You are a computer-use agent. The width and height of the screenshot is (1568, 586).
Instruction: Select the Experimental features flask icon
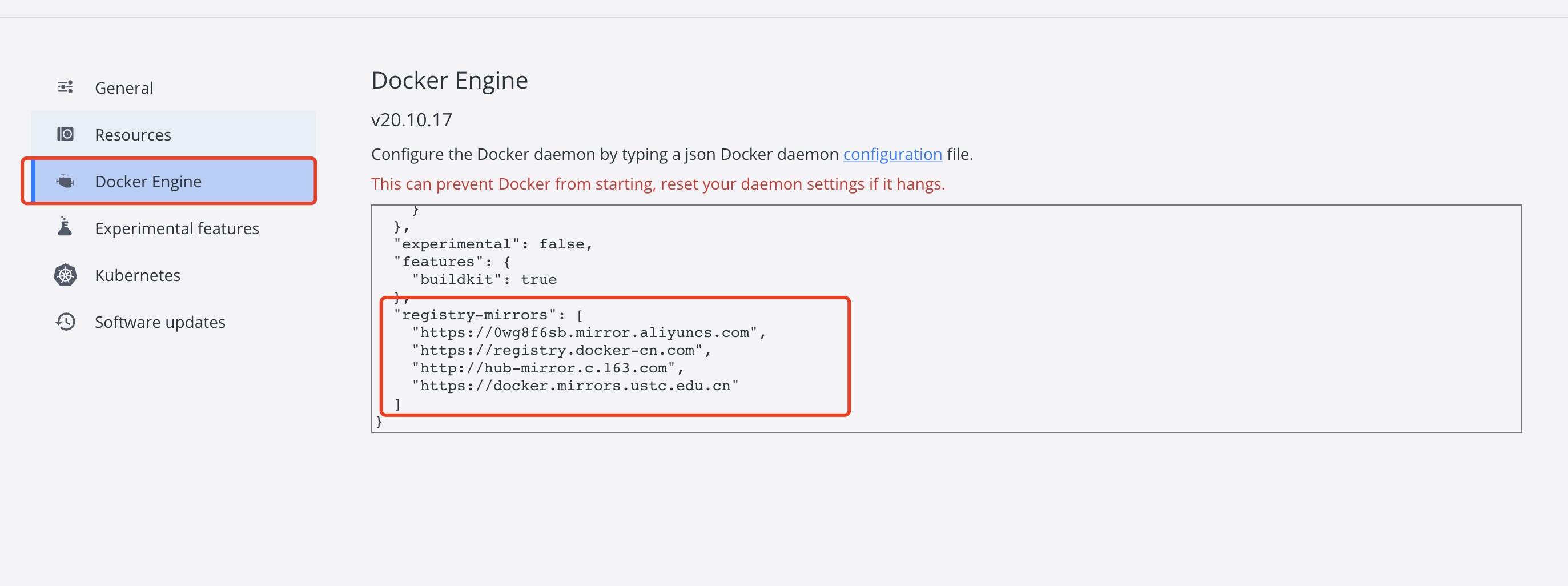(x=65, y=228)
